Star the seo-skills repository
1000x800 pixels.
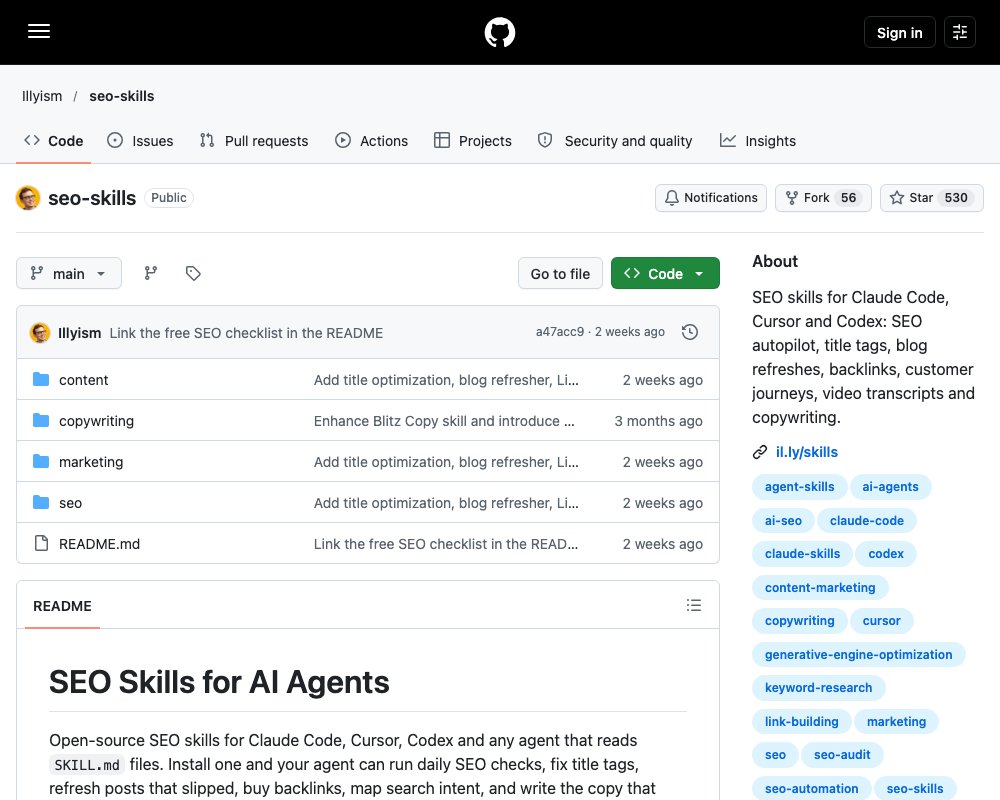click(x=931, y=198)
